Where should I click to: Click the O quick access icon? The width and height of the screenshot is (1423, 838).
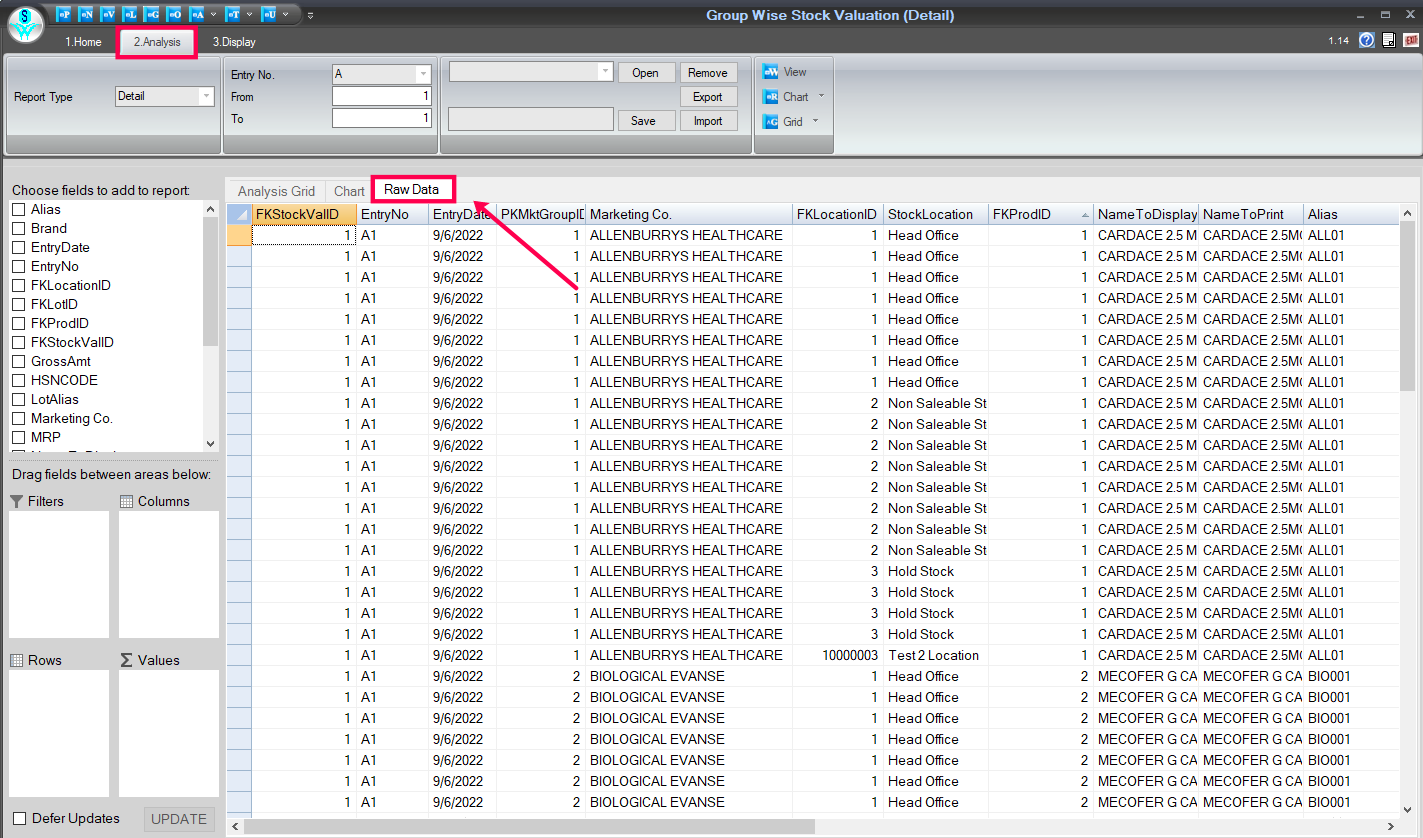174,14
